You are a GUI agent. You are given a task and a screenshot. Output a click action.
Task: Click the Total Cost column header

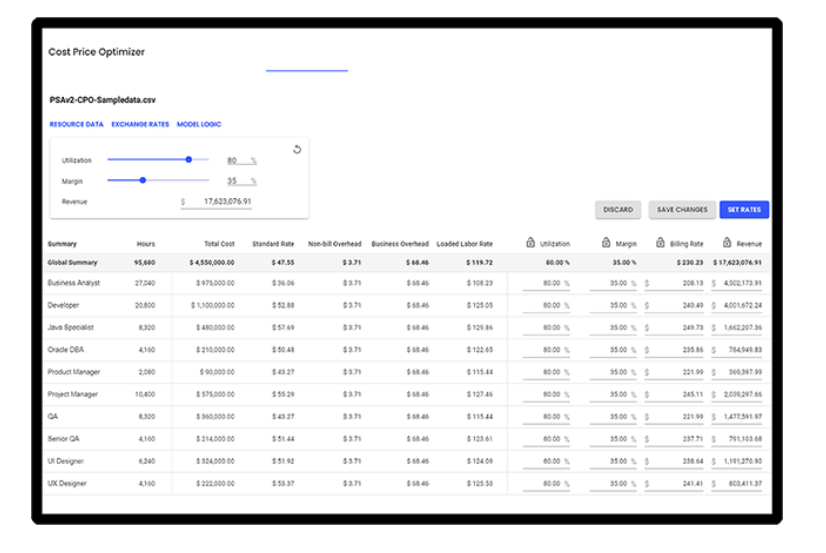coord(219,244)
